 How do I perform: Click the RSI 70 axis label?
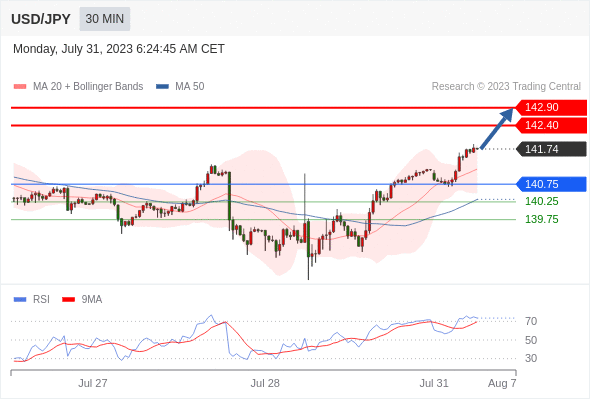(531, 321)
